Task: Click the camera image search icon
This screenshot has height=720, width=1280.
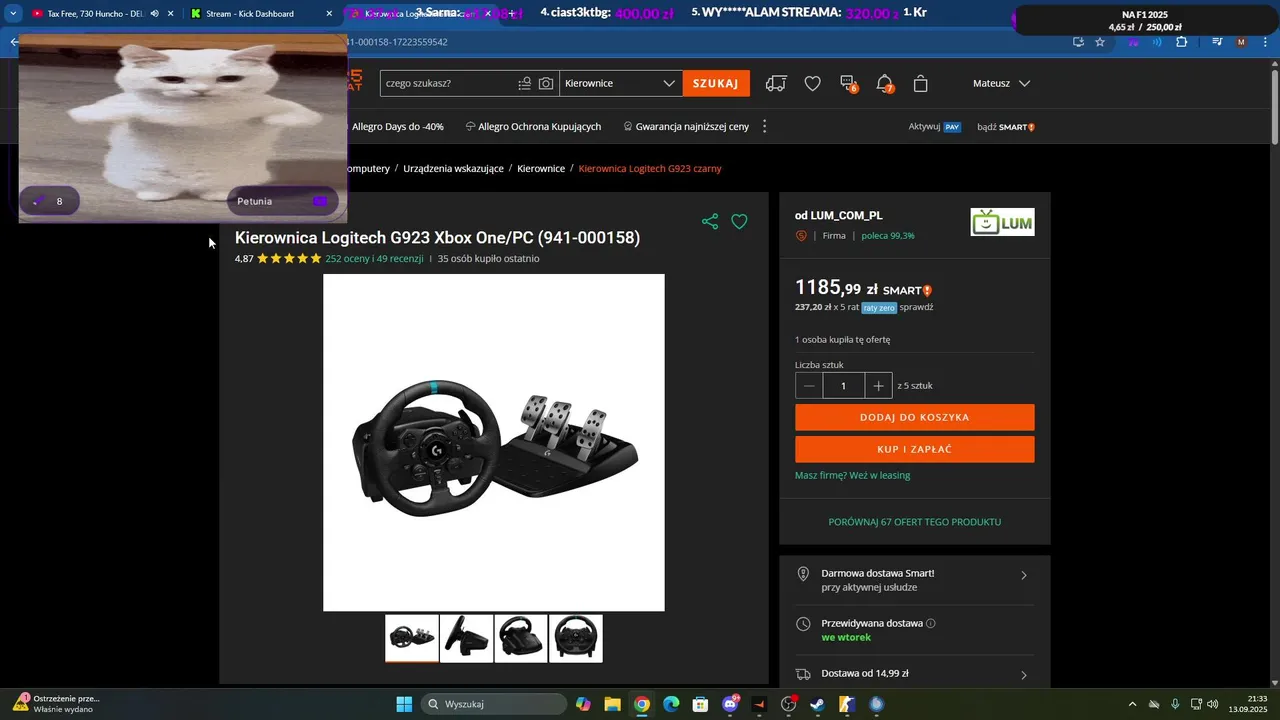Action: [545, 84]
